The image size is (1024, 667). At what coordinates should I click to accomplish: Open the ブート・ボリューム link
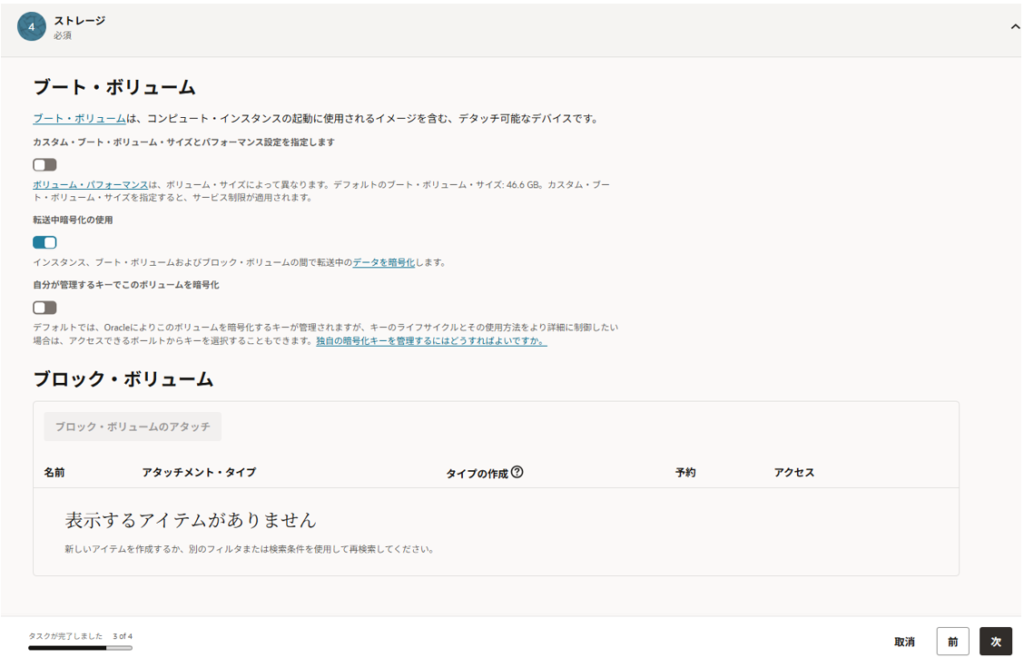click(x=79, y=118)
